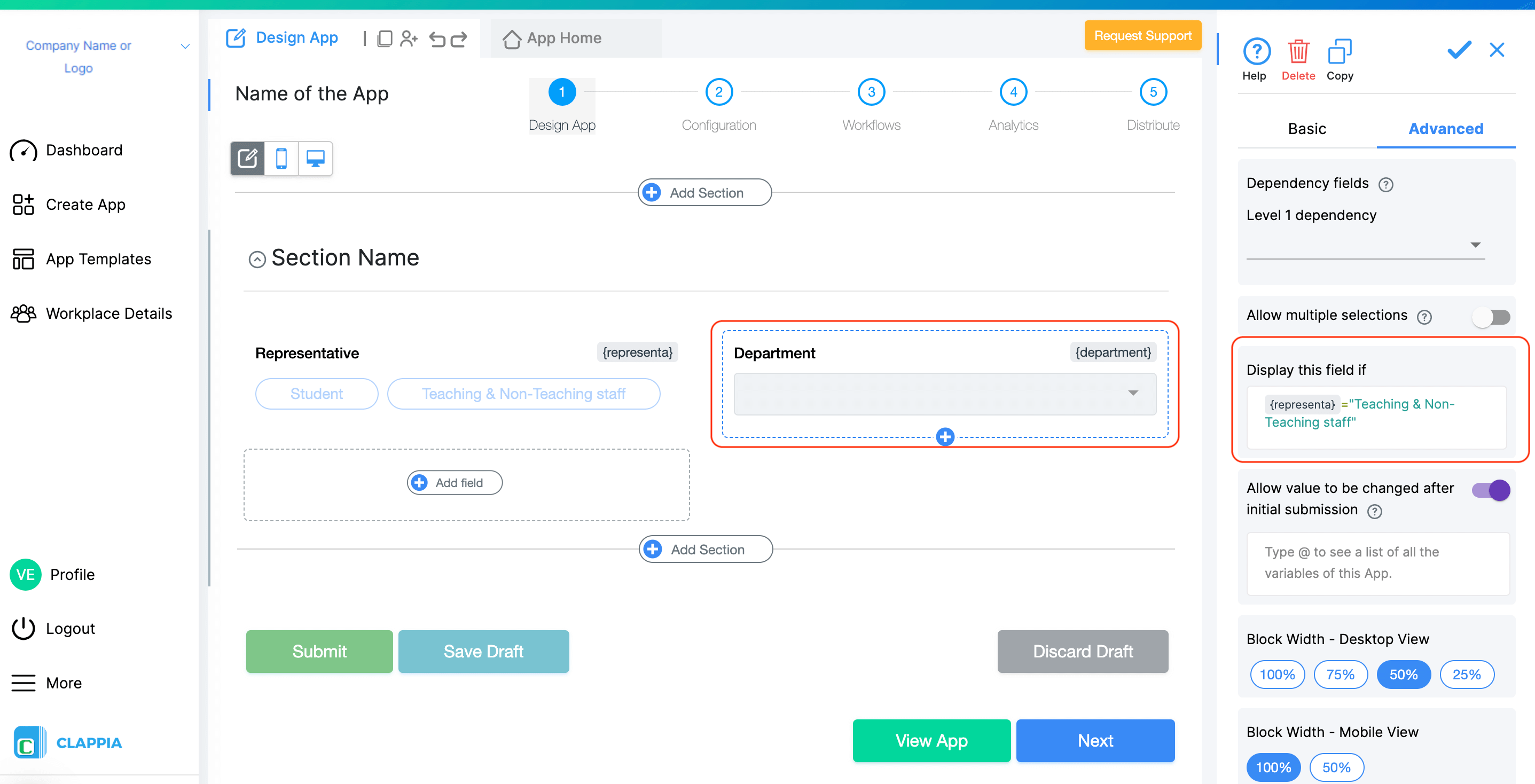Click the Request Support button
This screenshot has height=784, width=1535.
[1142, 36]
